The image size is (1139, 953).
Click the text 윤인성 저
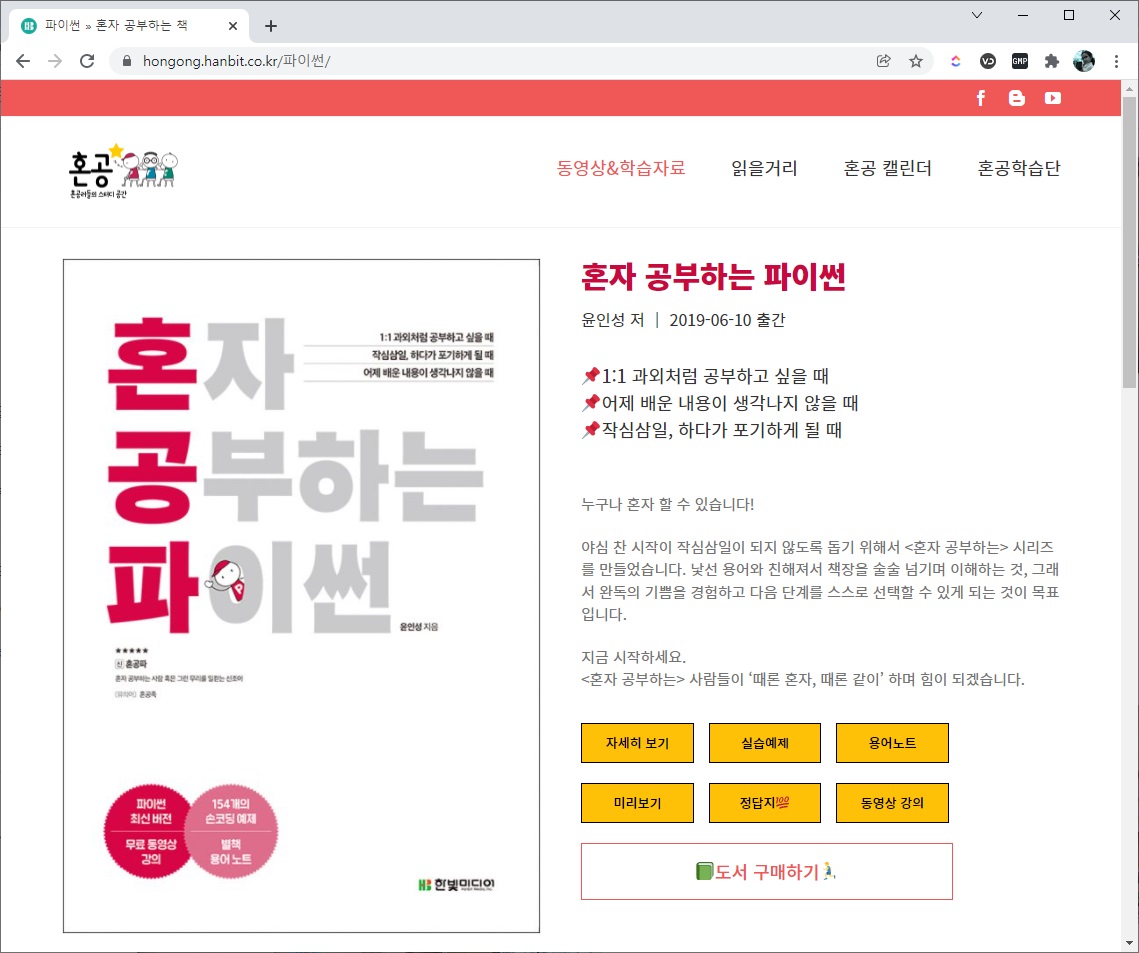coord(612,320)
